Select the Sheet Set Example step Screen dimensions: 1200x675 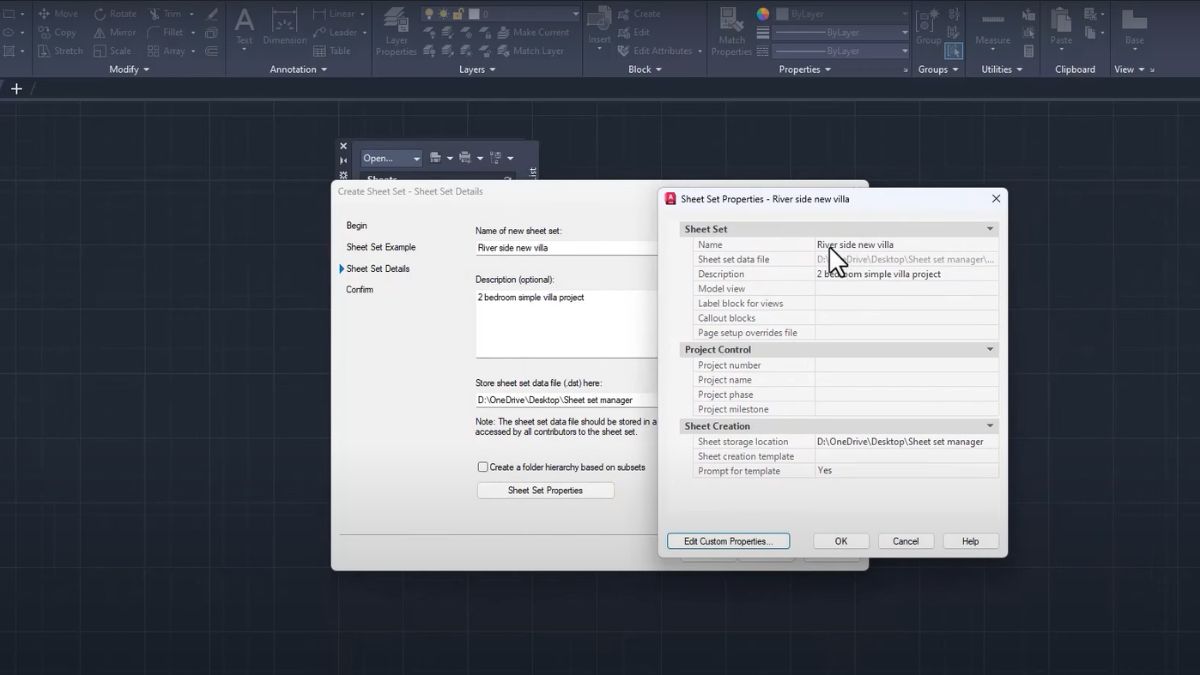click(381, 247)
